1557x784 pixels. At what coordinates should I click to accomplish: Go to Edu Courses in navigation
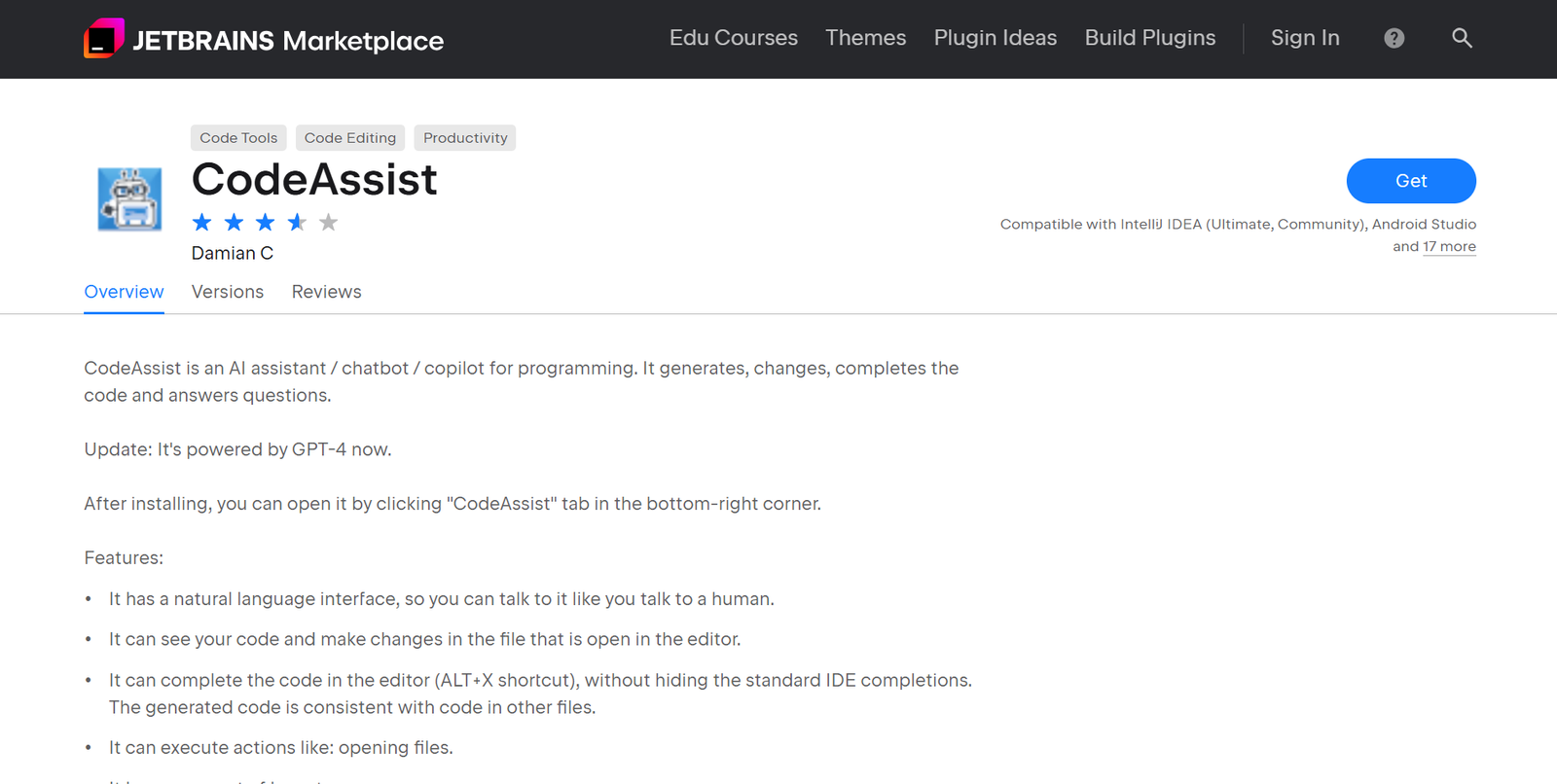734,38
